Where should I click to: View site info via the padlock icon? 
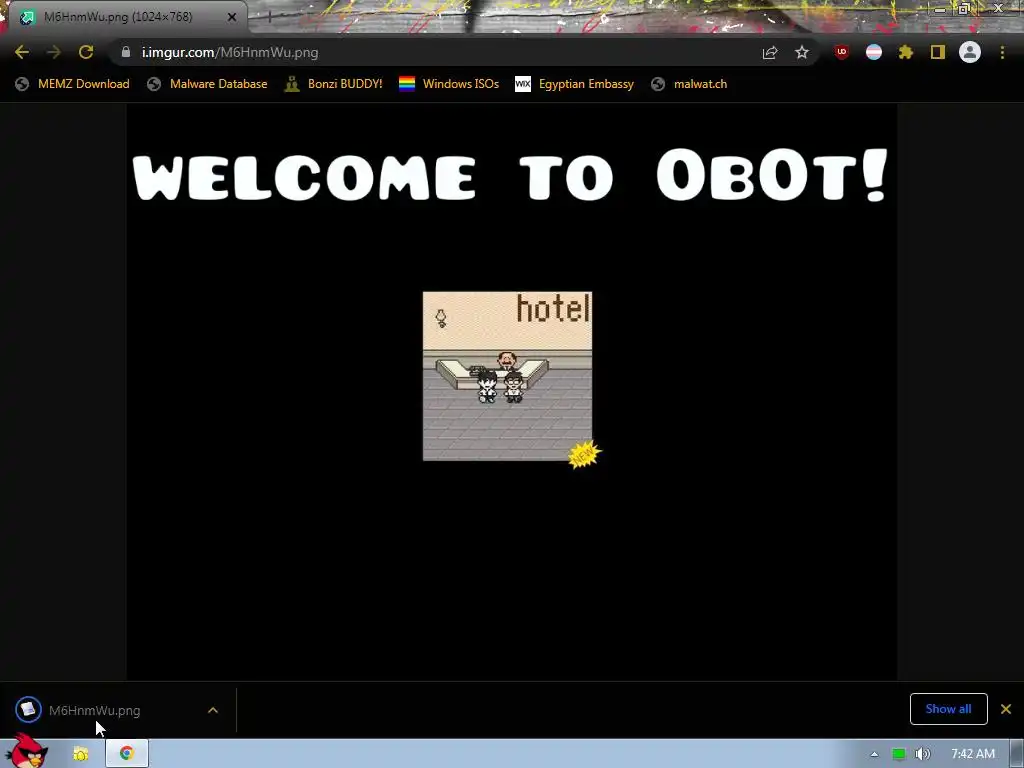[x=126, y=52]
